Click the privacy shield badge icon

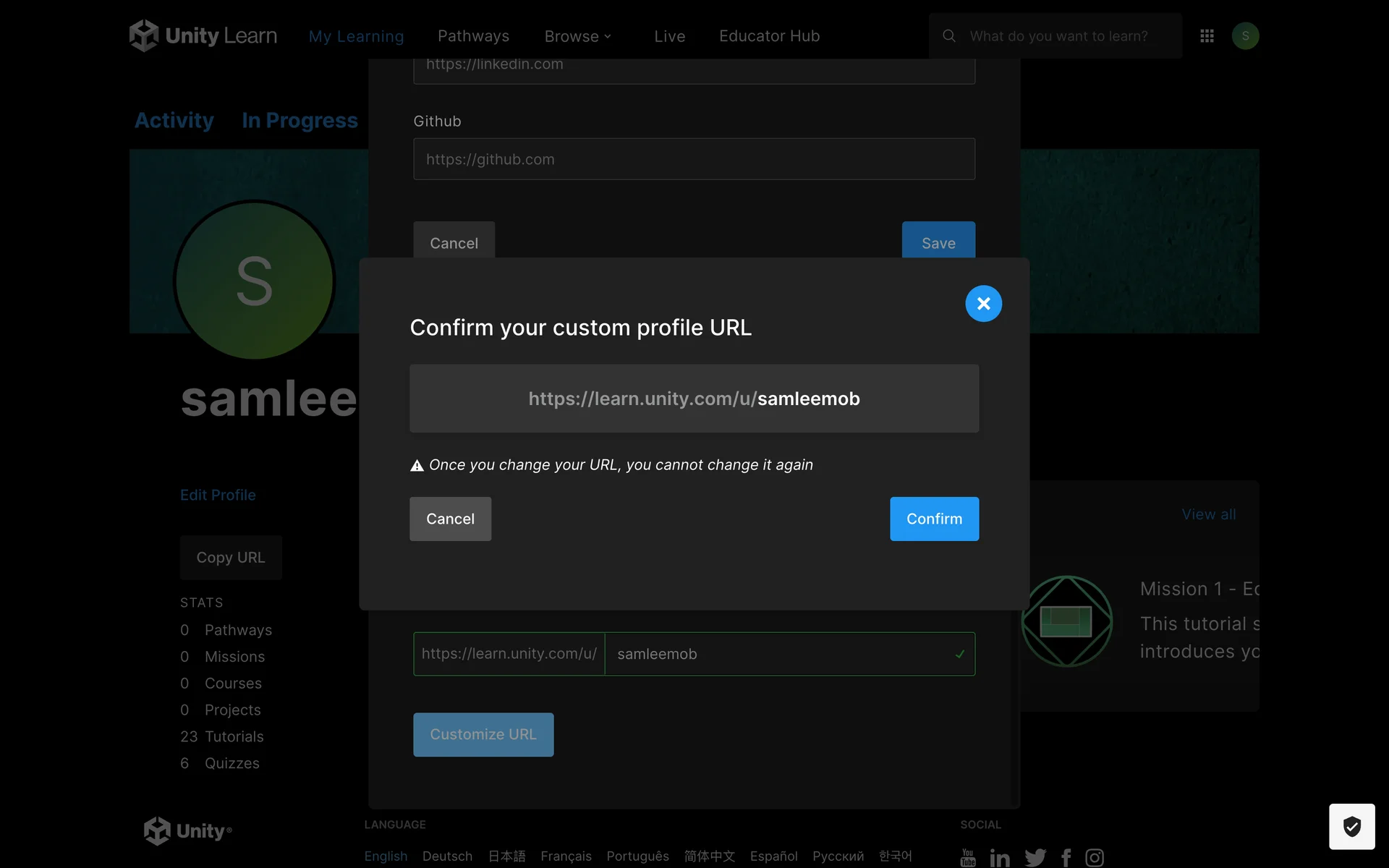tap(1351, 826)
